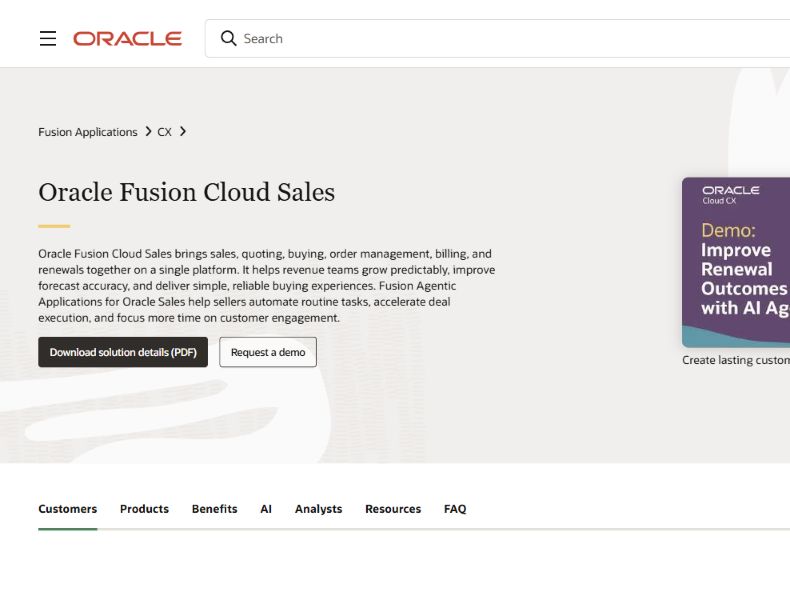Click Request a demo button

[268, 352]
